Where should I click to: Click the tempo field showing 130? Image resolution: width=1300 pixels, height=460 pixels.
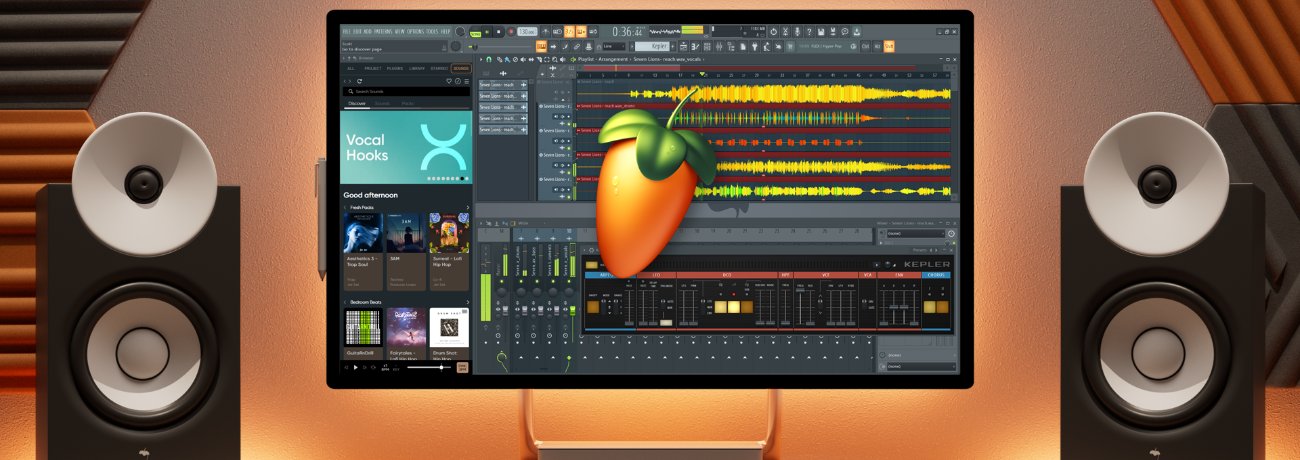pos(527,32)
